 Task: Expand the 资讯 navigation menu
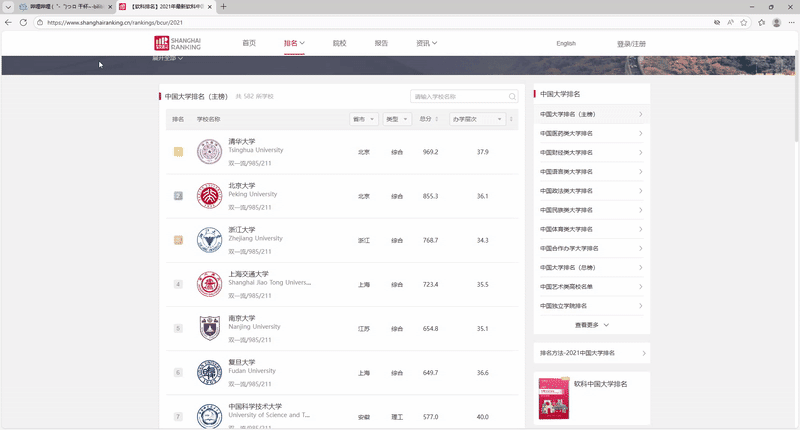[427, 43]
